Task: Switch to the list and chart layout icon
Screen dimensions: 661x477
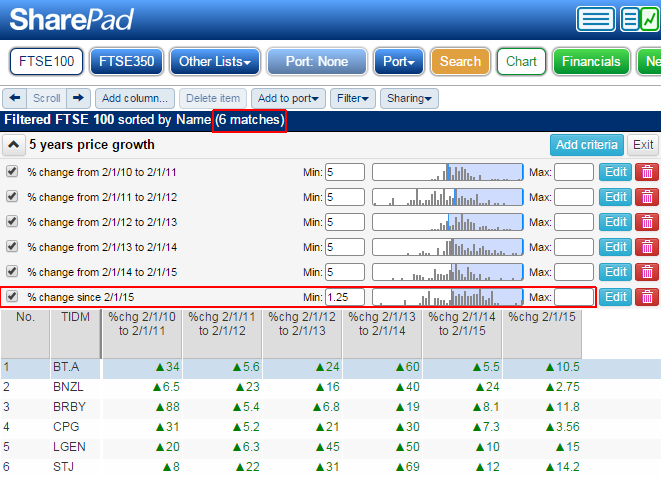Action: 640,19
